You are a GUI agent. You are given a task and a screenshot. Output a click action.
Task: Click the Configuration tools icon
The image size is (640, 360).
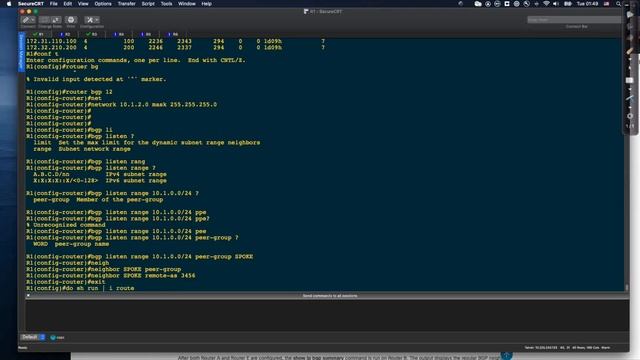click(x=89, y=20)
